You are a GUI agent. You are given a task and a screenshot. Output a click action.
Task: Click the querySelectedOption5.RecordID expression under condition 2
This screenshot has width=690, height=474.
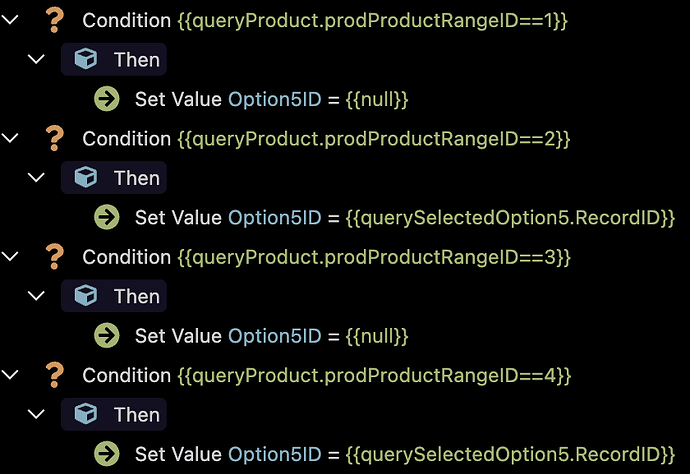(x=510, y=218)
